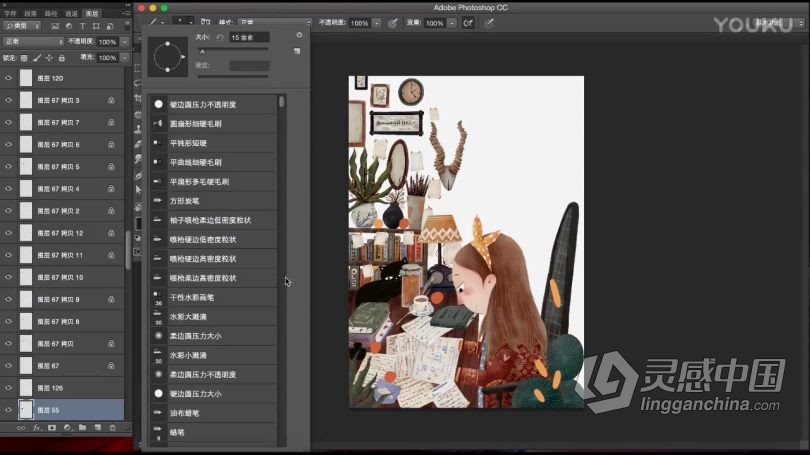Viewport: 810px width, 455px height.
Task: Click the brush 大小 15 像素 field
Action: 250,37
